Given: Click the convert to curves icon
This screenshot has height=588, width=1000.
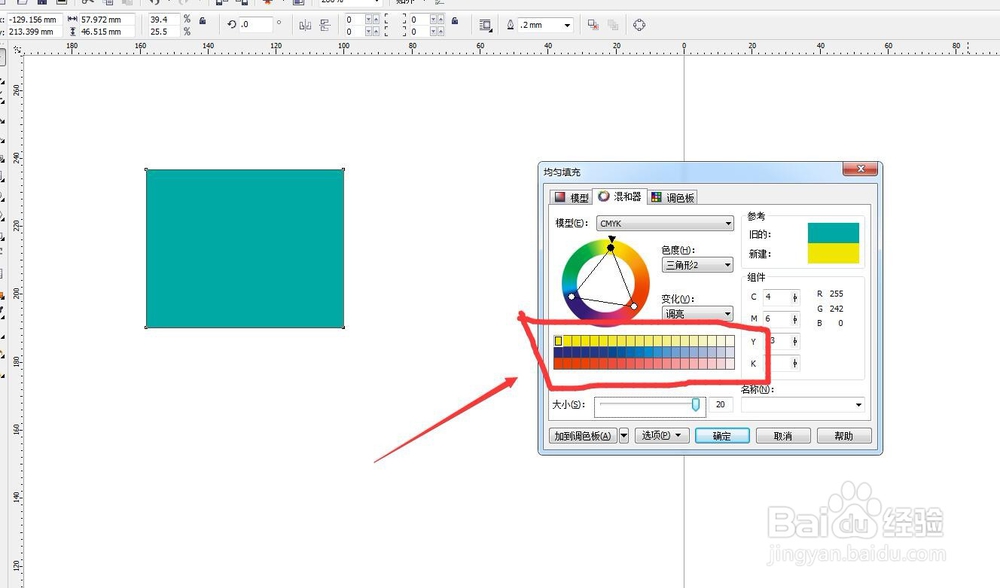Looking at the screenshot, I should point(639,25).
